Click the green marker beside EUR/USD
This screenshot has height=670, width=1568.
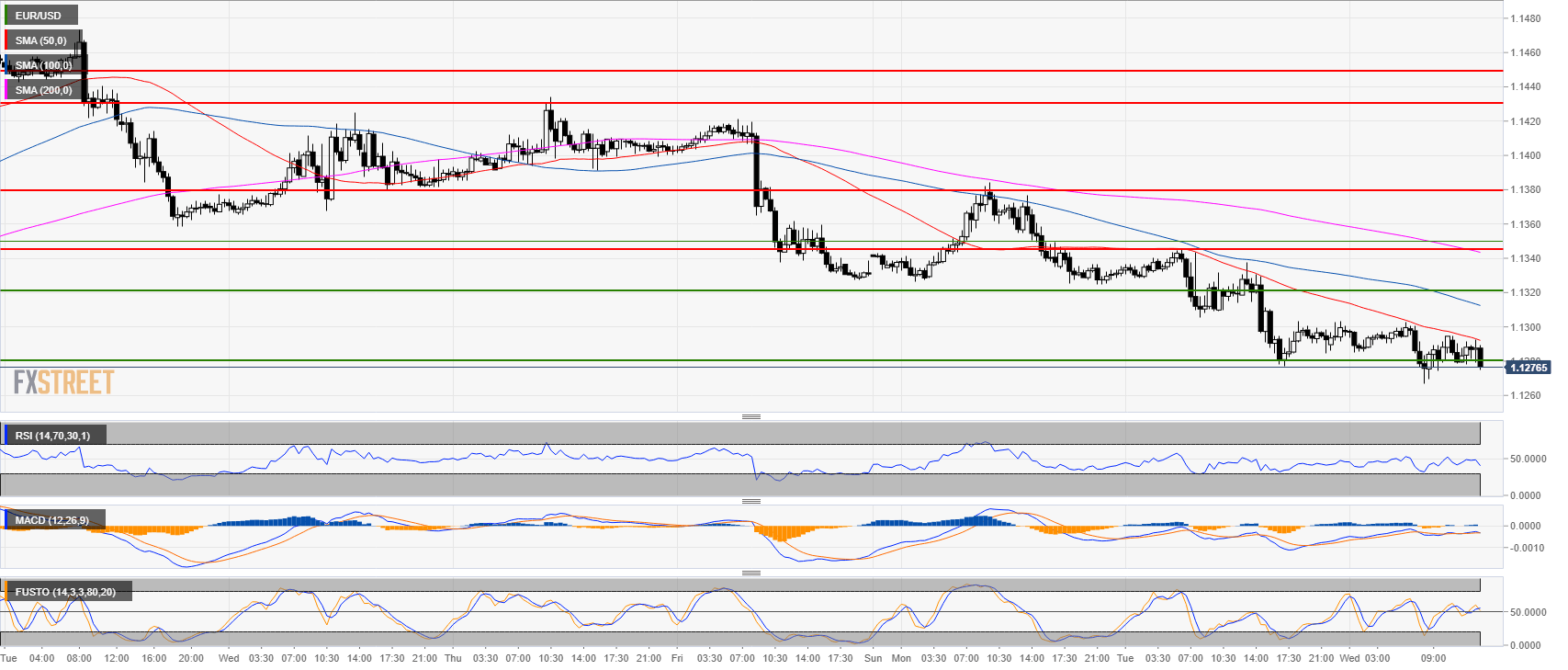pos(6,16)
